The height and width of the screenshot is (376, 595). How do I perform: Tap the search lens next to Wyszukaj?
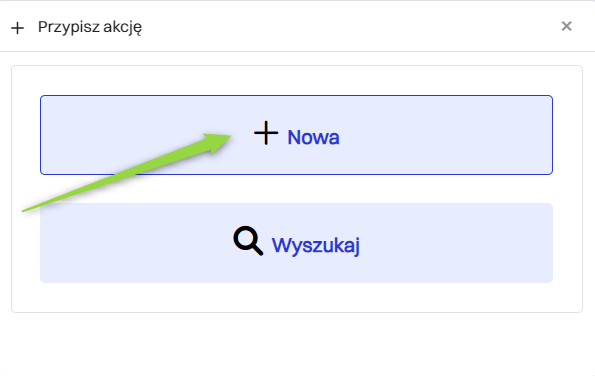(x=248, y=241)
